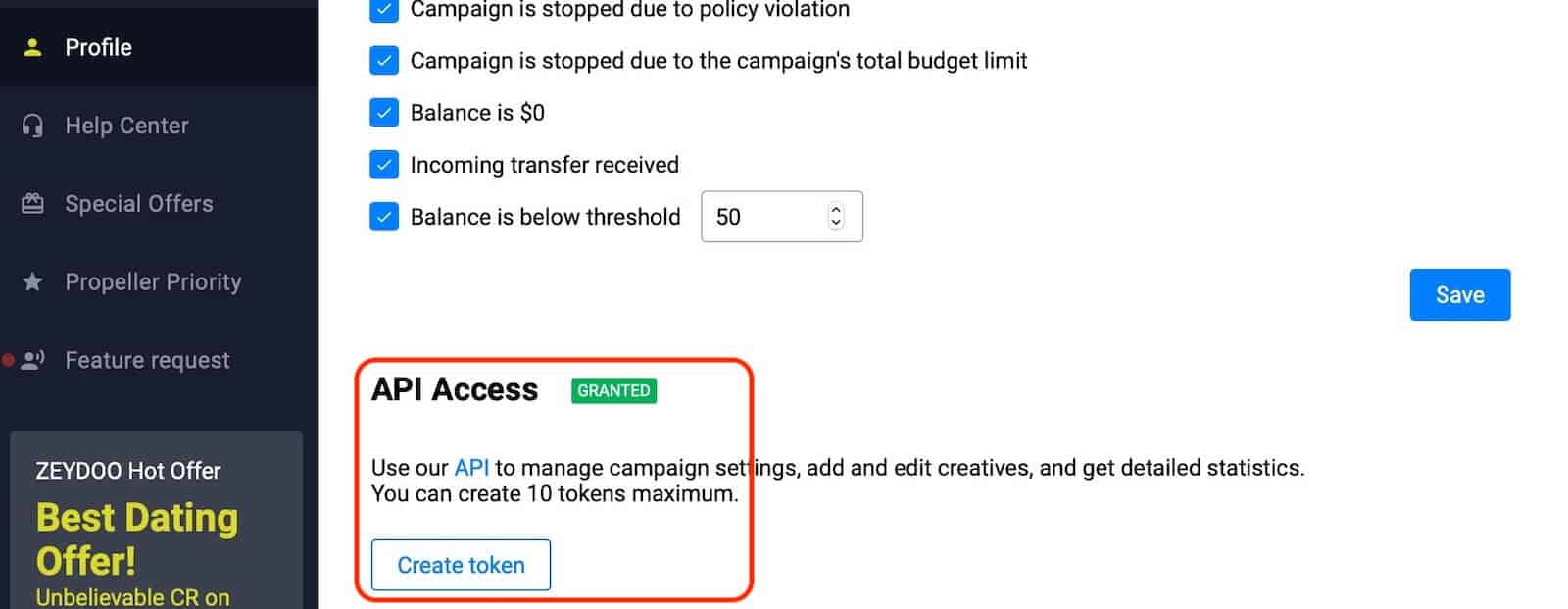The height and width of the screenshot is (609, 1568).
Task: Open the API documentation link
Action: pos(472,468)
